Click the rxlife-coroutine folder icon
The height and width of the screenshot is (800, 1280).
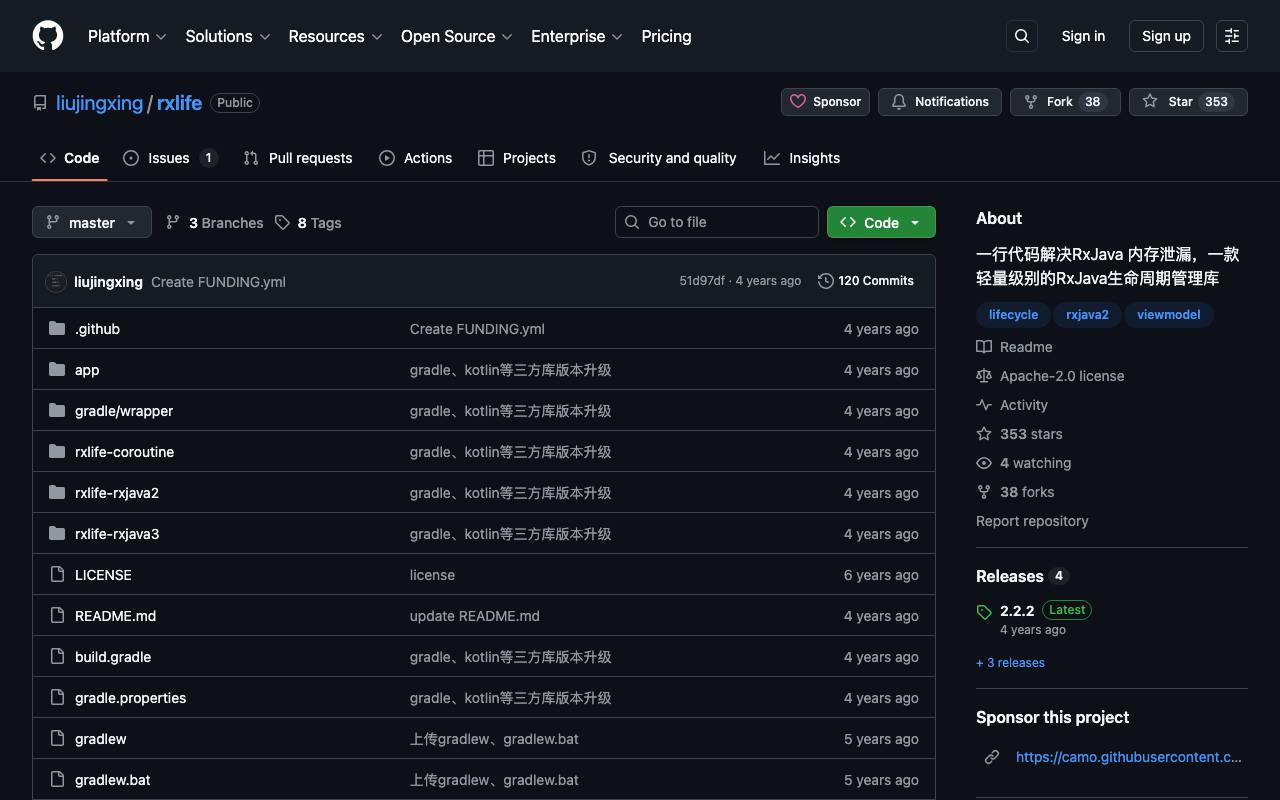coord(57,452)
